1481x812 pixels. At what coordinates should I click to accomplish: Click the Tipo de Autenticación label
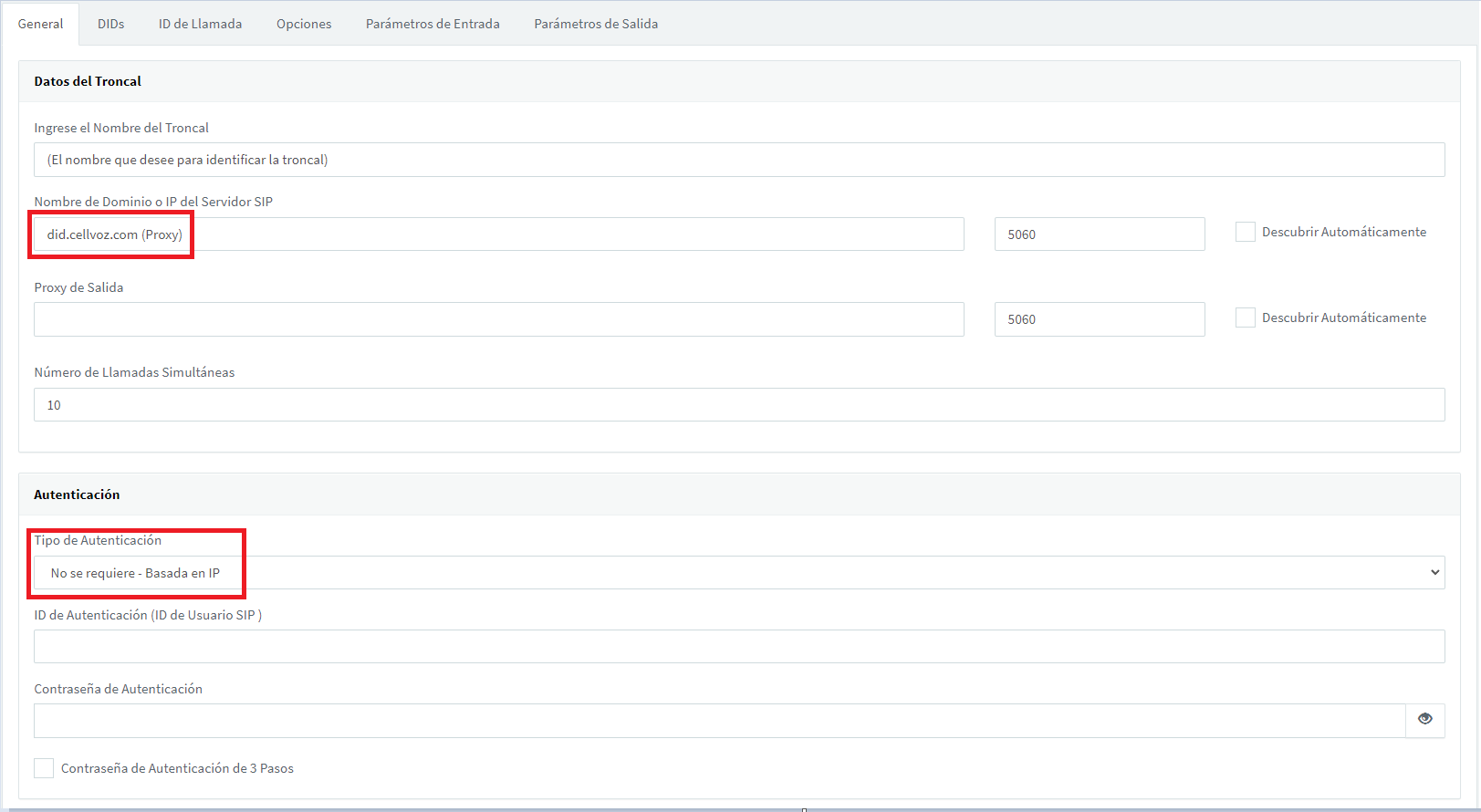98,540
